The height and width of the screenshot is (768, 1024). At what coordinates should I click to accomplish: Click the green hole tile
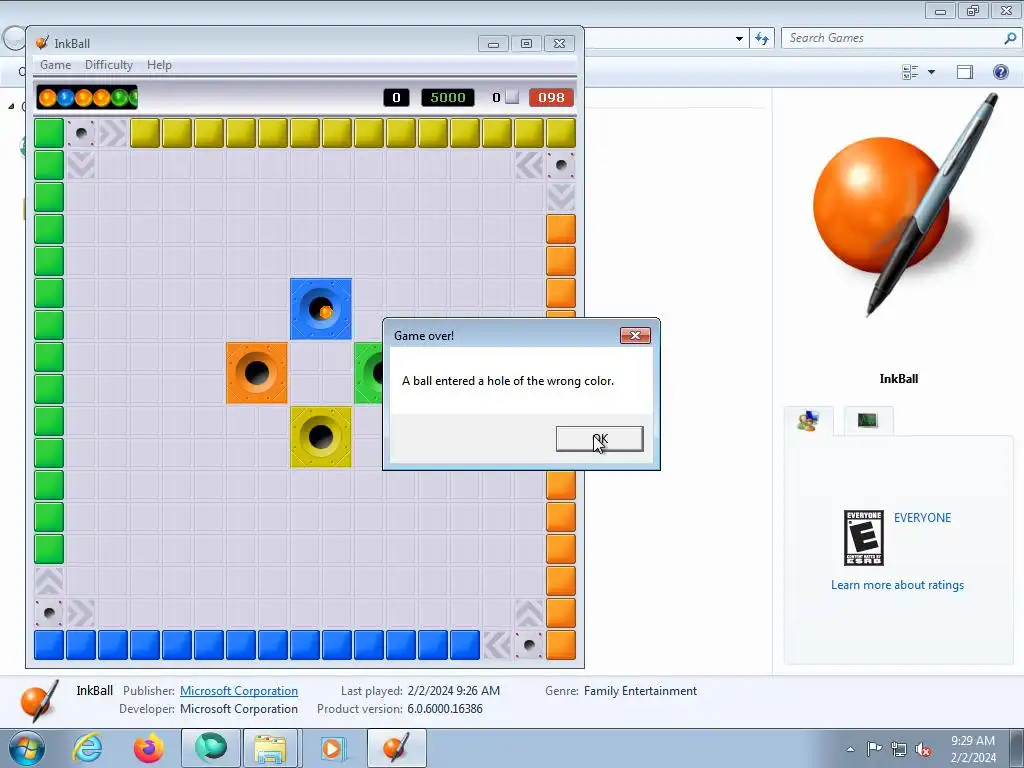369,373
